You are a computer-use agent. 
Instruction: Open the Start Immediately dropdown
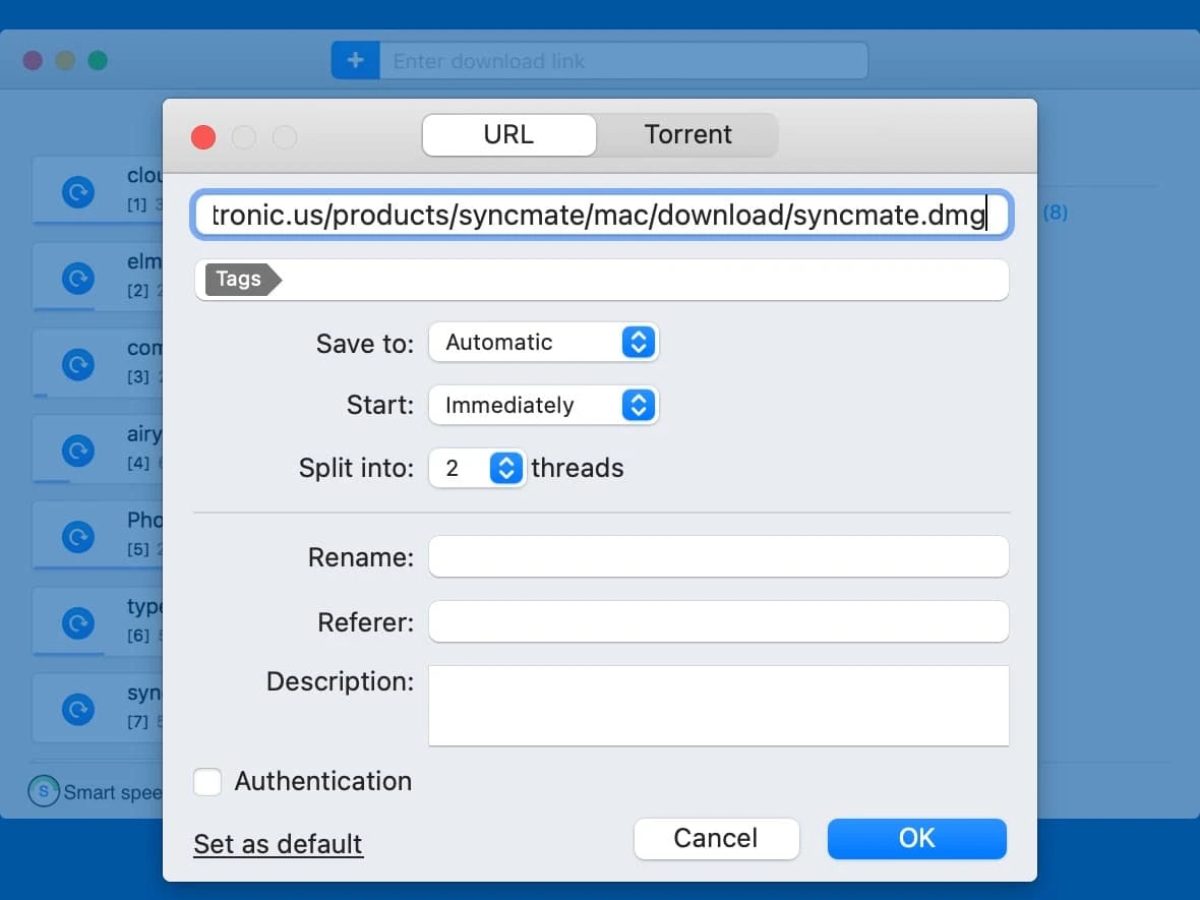tap(543, 405)
